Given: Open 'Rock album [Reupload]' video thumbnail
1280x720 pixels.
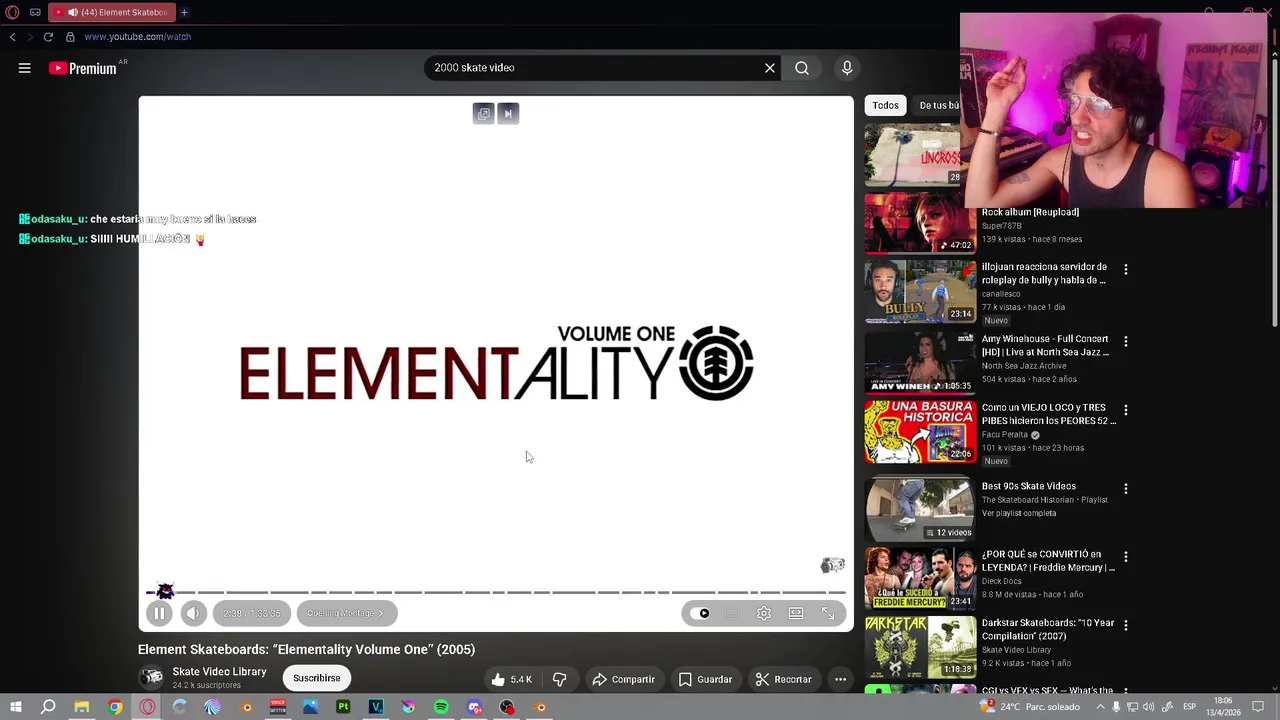Looking at the screenshot, I should [920, 224].
